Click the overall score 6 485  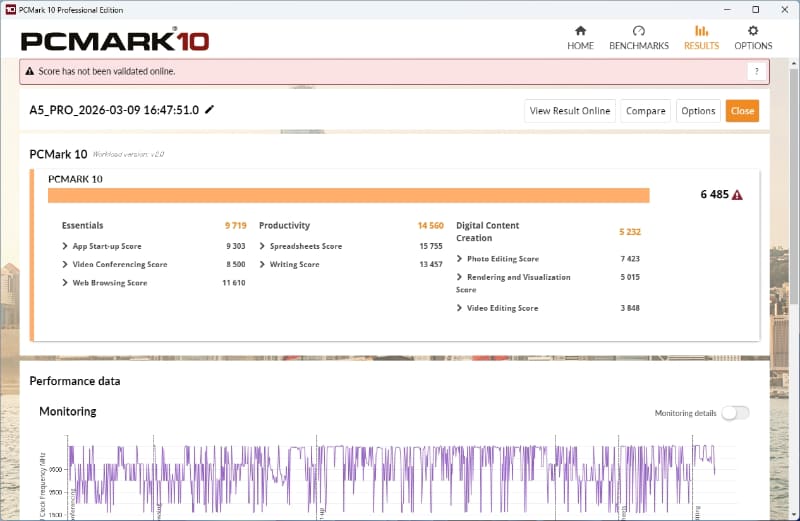click(x=714, y=194)
